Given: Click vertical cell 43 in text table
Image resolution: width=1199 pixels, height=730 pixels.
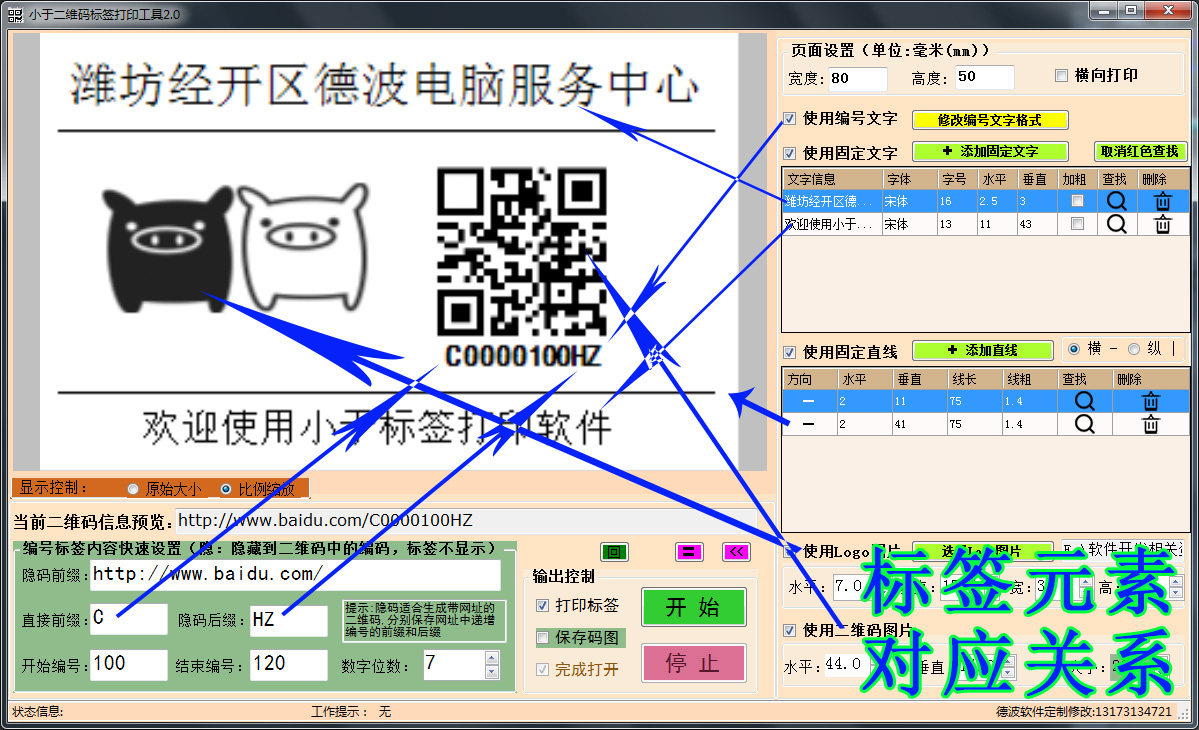Looking at the screenshot, I should tap(1036, 224).
